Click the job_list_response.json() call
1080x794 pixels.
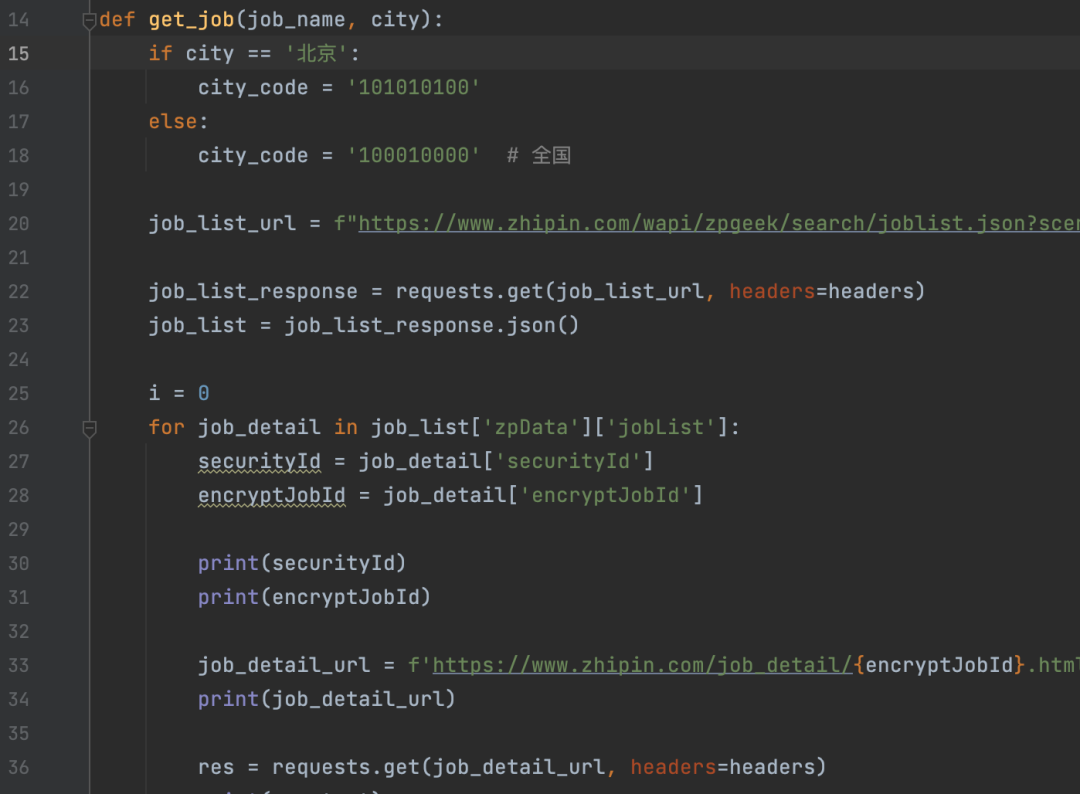[x=432, y=325]
